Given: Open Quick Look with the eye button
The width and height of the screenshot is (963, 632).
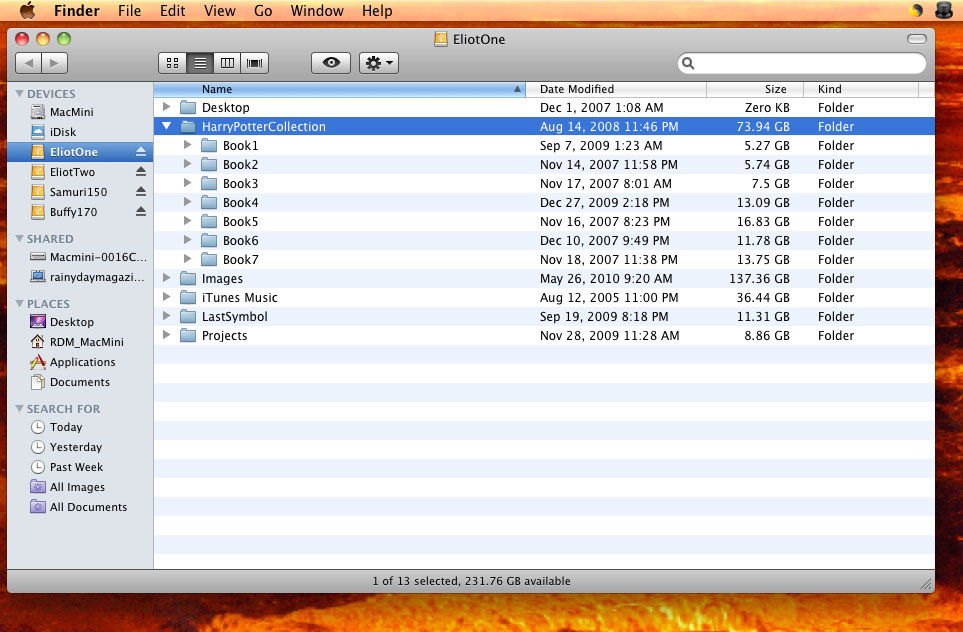Looking at the screenshot, I should 331,63.
